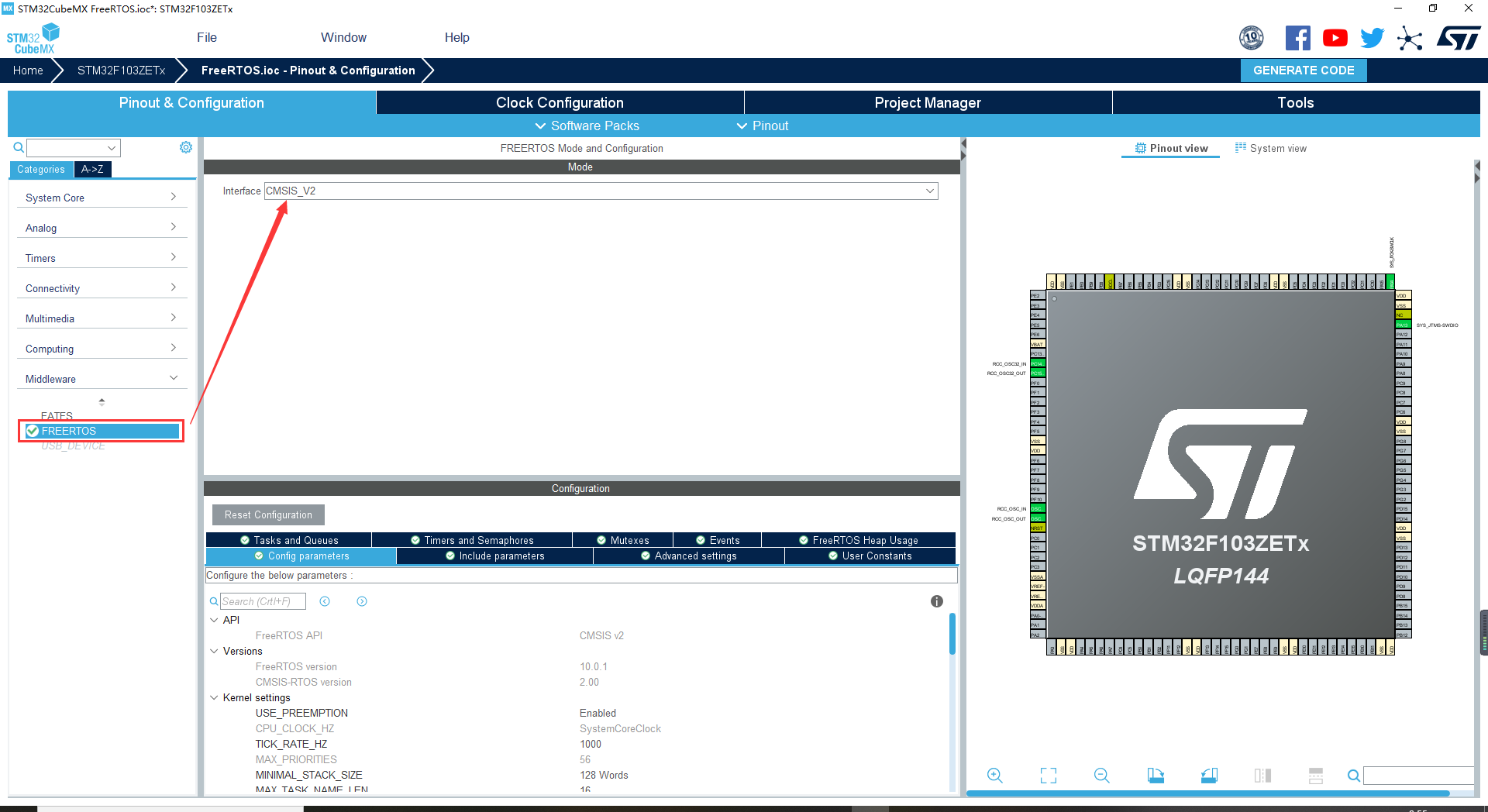
Task: Show the parameter information icon
Action: (937, 601)
